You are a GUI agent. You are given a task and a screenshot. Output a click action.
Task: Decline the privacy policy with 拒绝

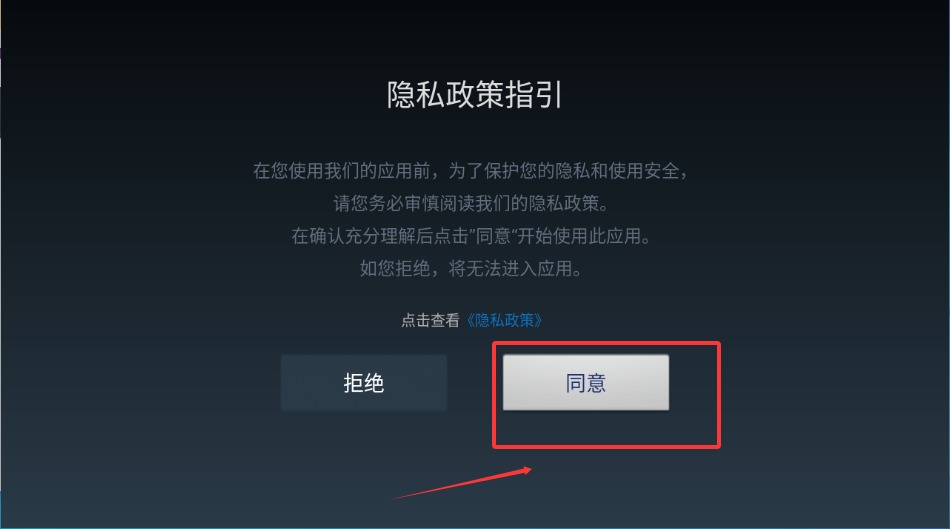coord(364,382)
